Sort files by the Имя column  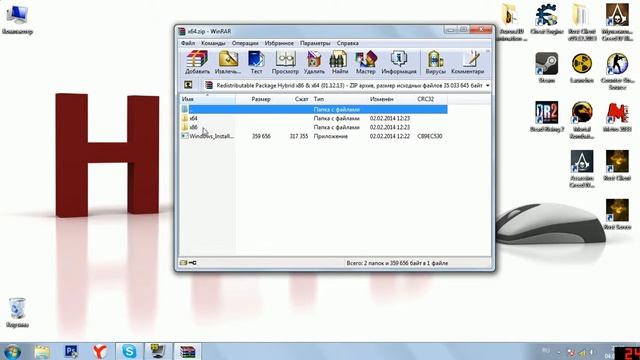click(x=207, y=99)
